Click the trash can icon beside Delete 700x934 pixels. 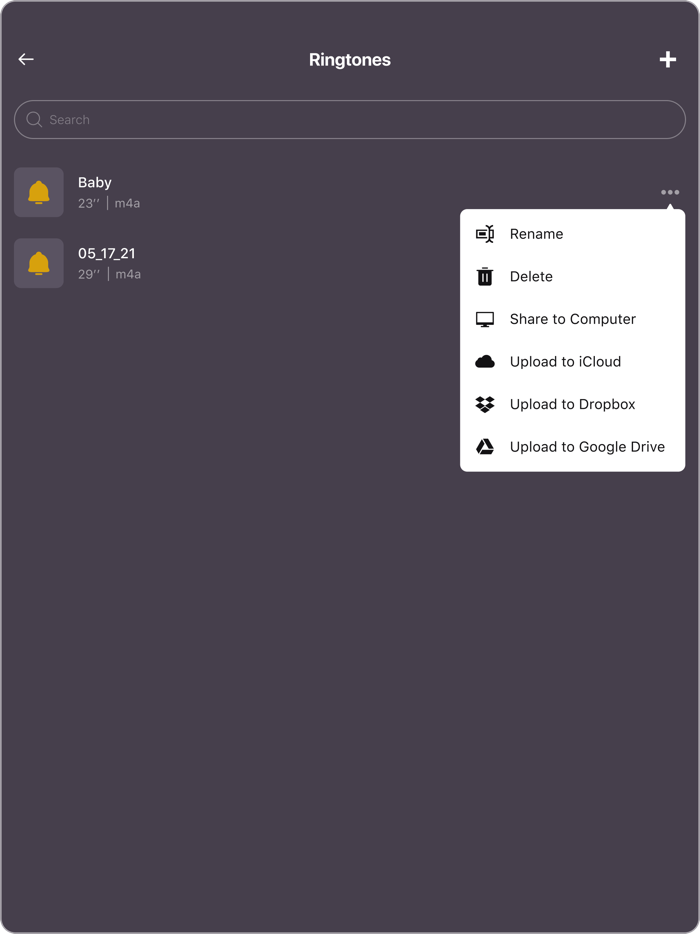click(x=485, y=276)
